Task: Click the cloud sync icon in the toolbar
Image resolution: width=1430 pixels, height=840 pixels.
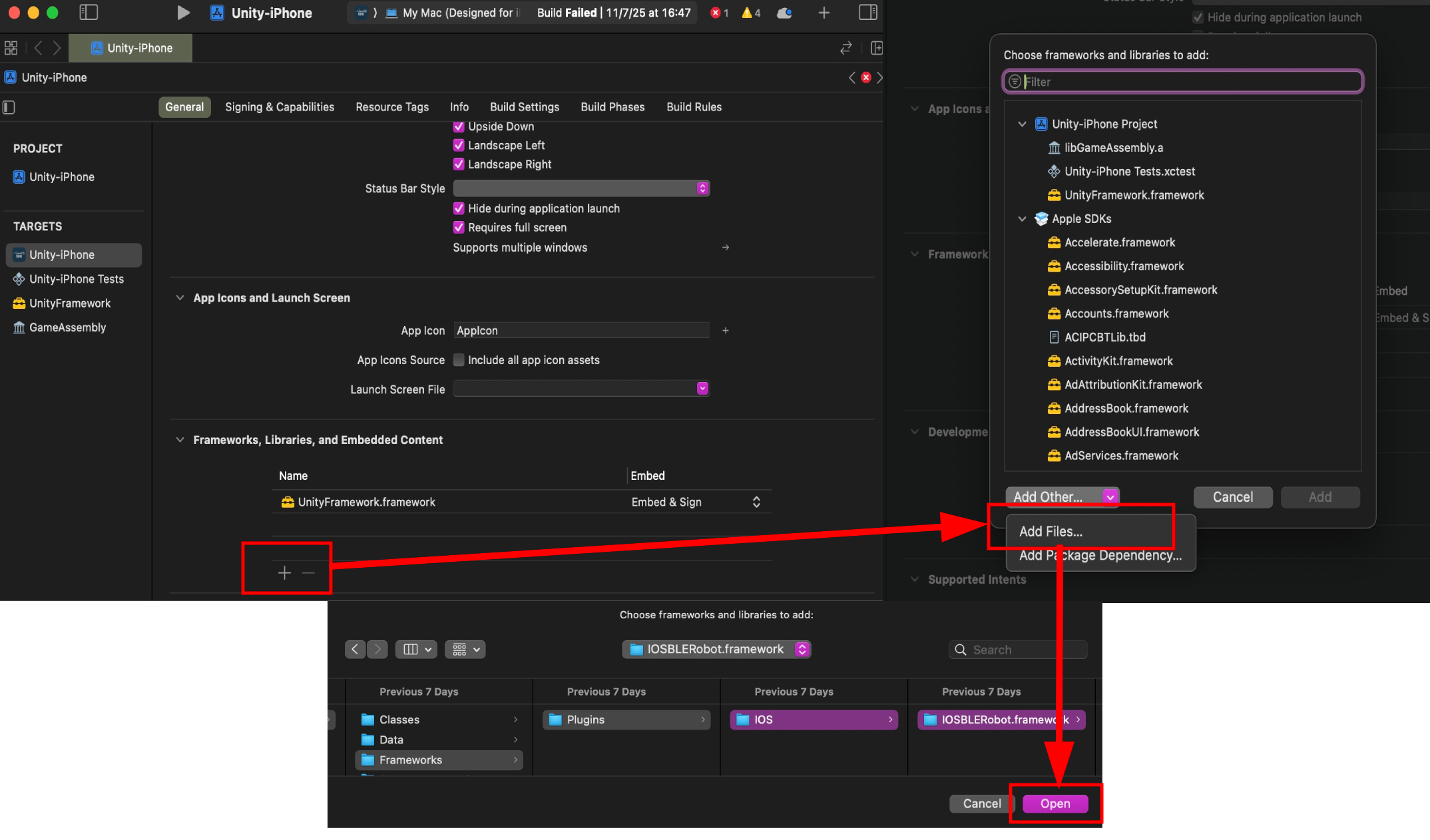Action: point(784,13)
